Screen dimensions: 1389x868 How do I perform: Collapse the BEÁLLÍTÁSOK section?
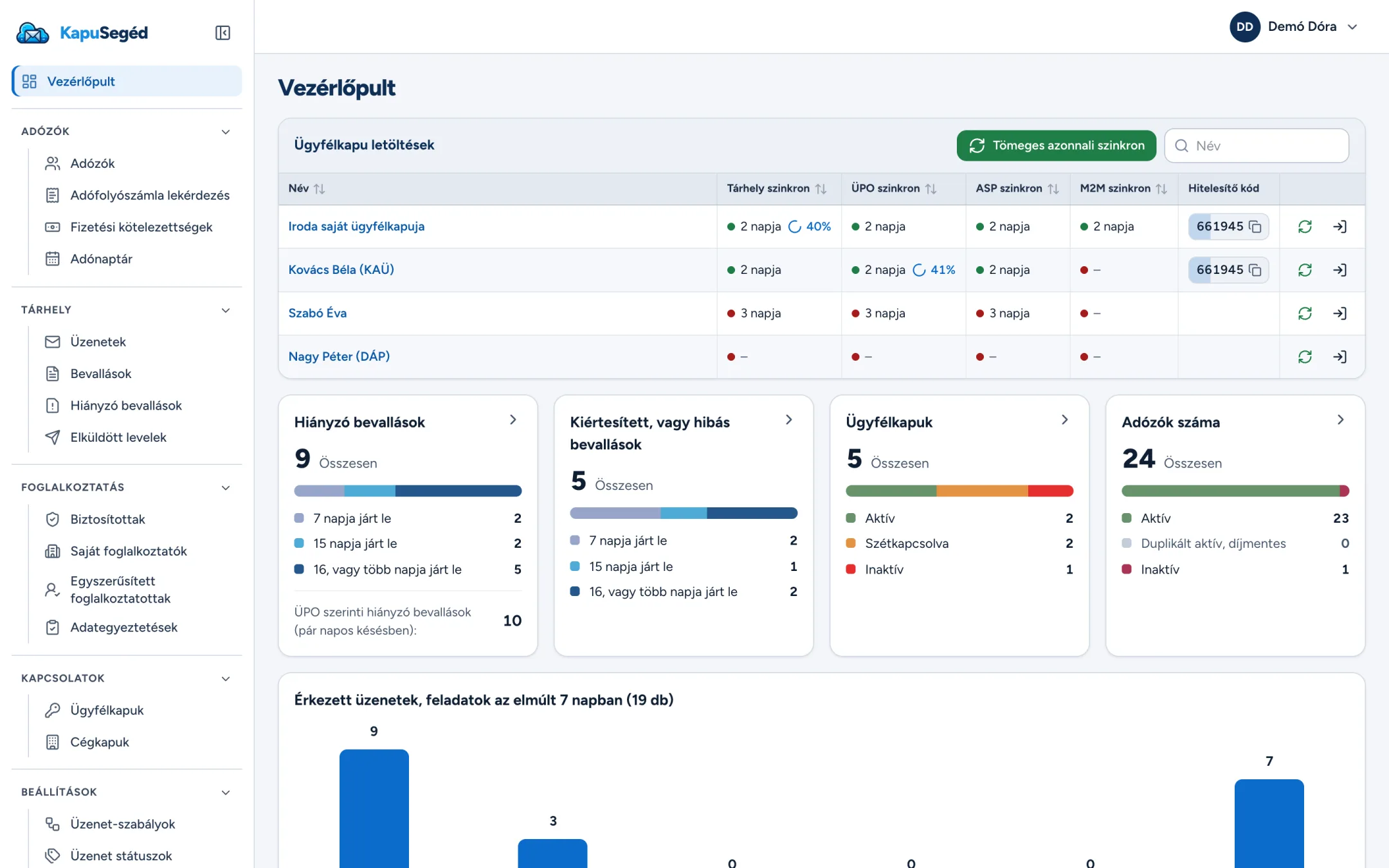point(226,793)
